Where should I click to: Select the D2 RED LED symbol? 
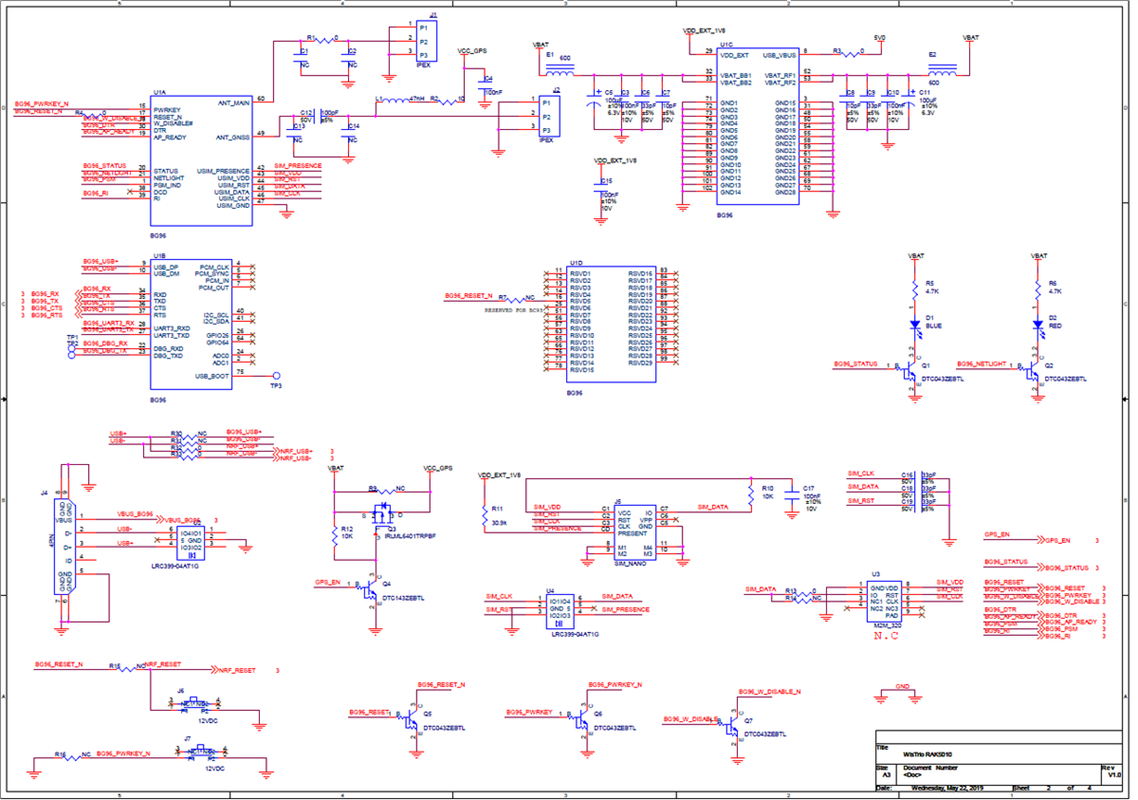1038,326
